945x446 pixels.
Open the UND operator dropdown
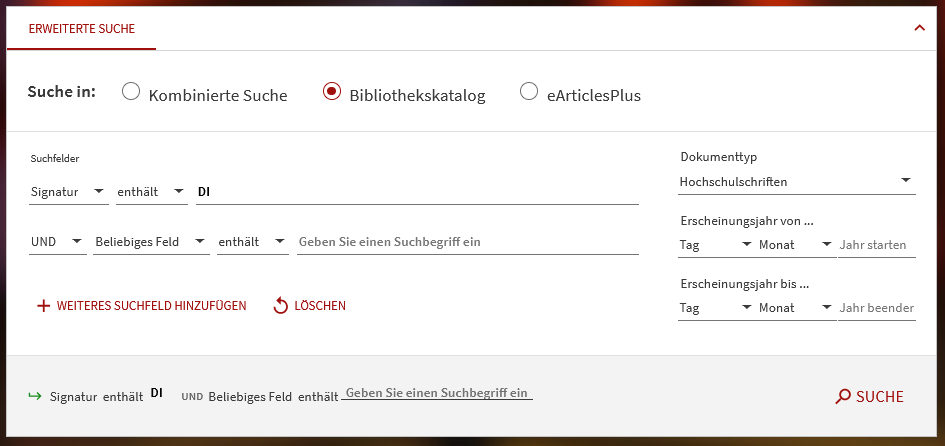pos(57,242)
